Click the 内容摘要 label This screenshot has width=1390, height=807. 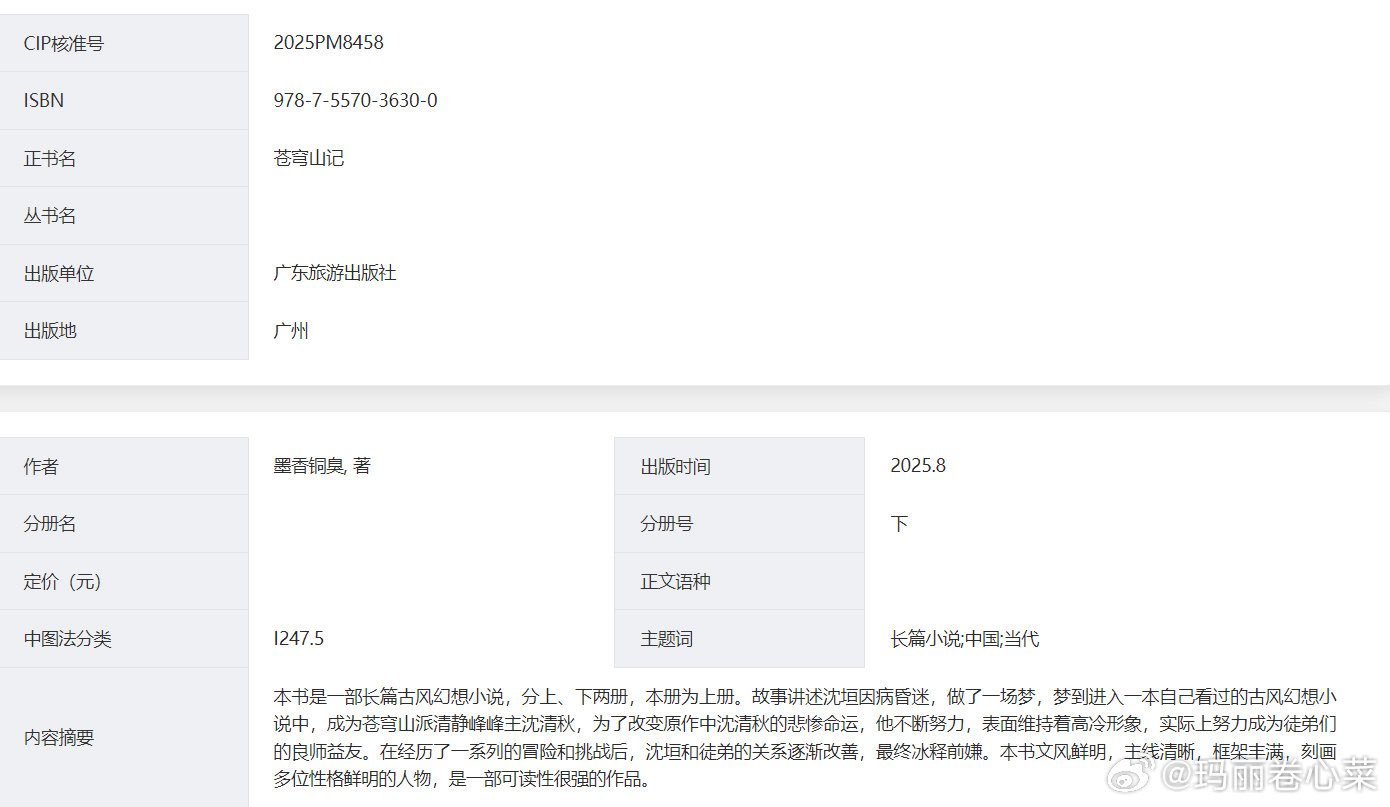[59, 738]
